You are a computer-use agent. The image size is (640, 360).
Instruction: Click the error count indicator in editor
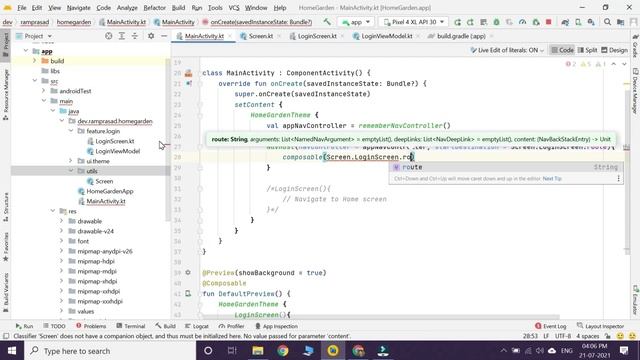tap(571, 64)
